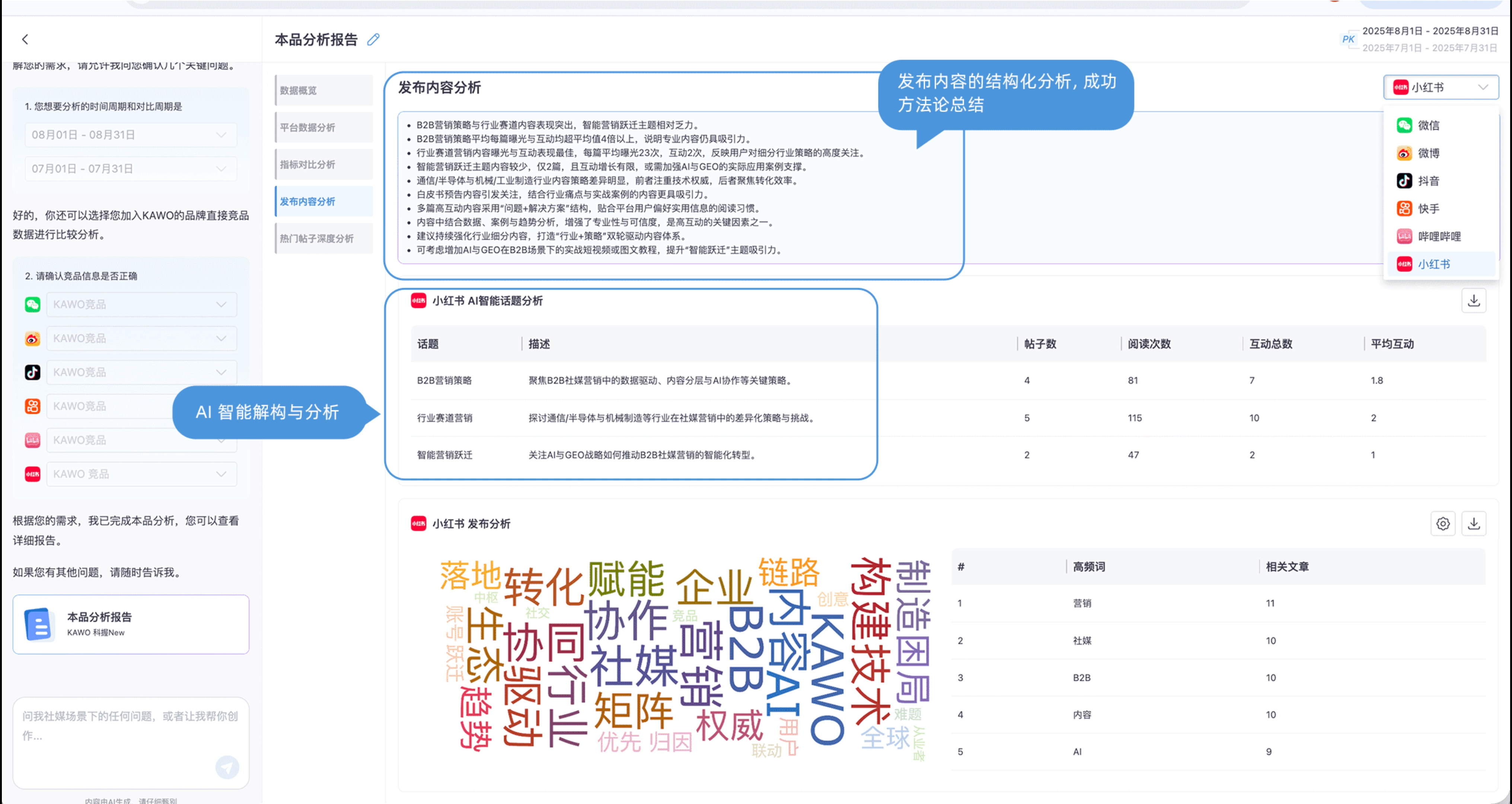Click the back arrow icon
The width and height of the screenshot is (1512, 804).
click(25, 39)
